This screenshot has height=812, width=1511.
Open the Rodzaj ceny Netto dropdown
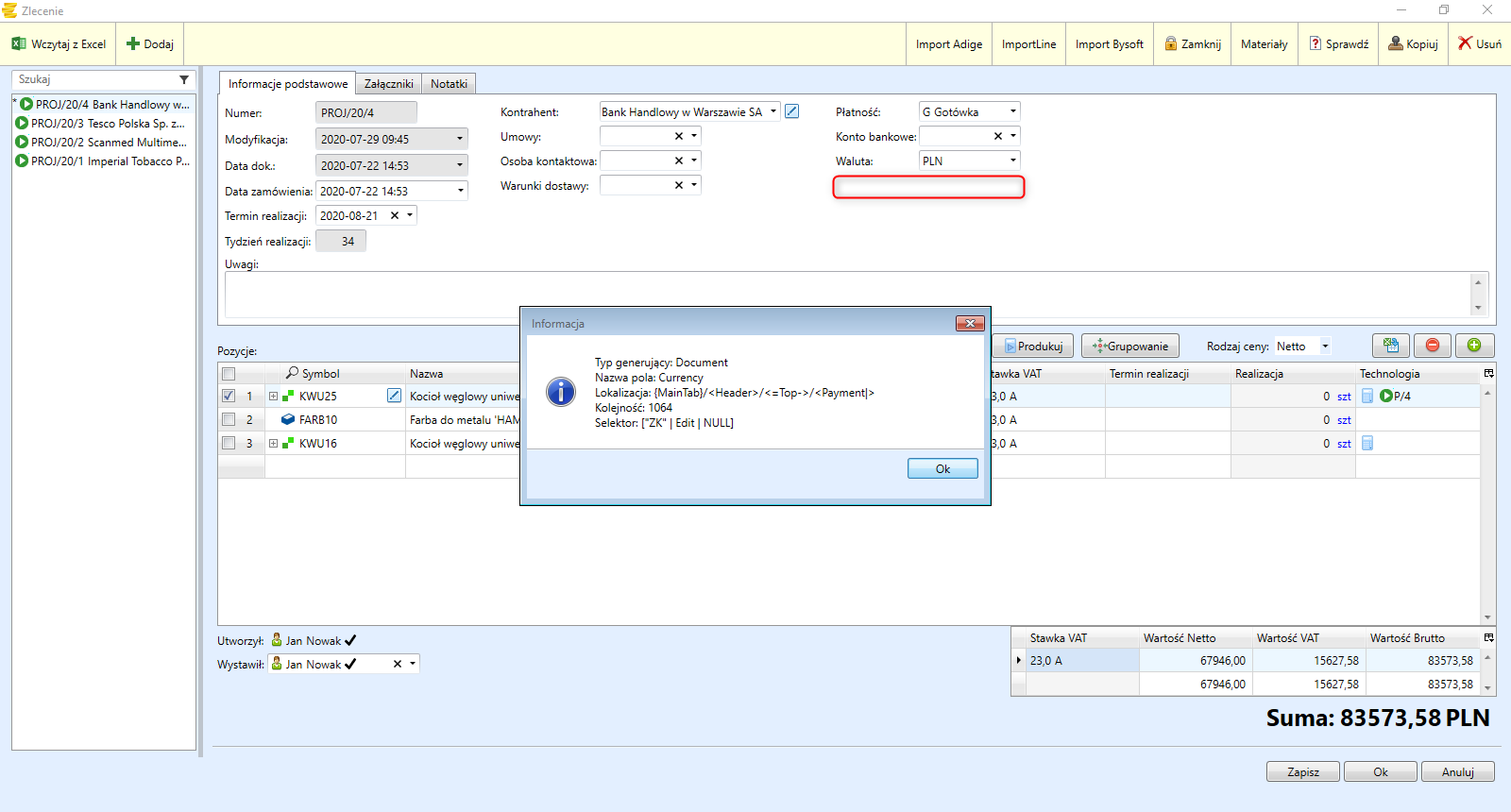1324,347
